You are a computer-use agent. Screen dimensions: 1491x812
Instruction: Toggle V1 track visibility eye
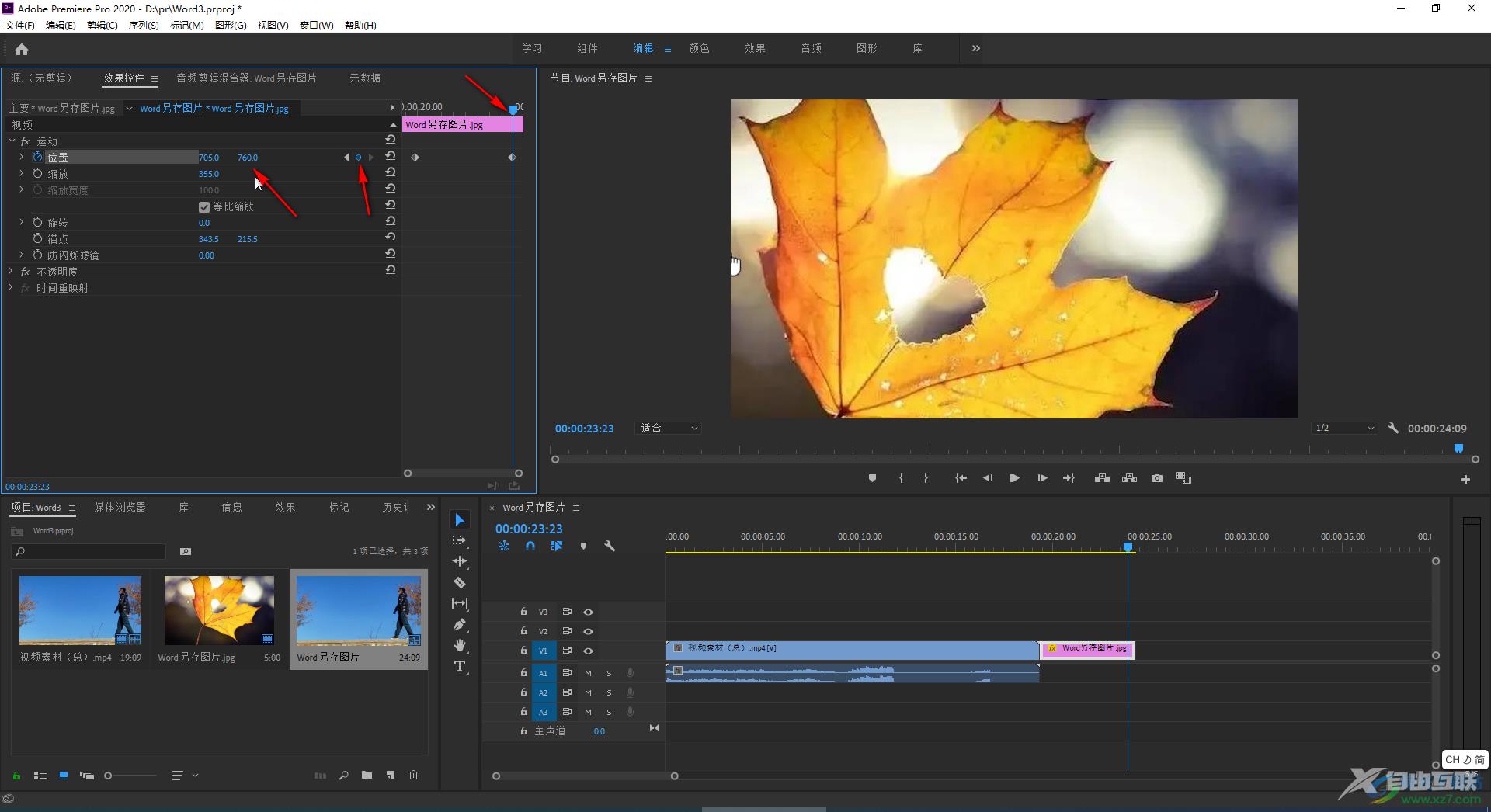[x=588, y=651]
